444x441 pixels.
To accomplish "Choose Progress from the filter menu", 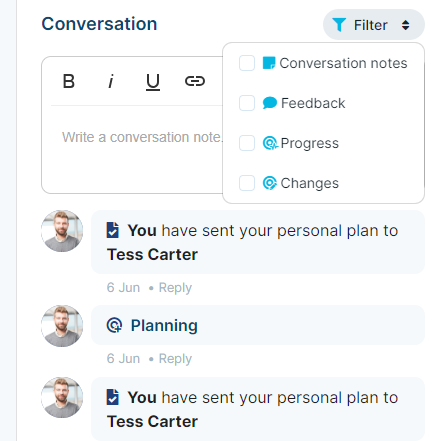I will (309, 143).
